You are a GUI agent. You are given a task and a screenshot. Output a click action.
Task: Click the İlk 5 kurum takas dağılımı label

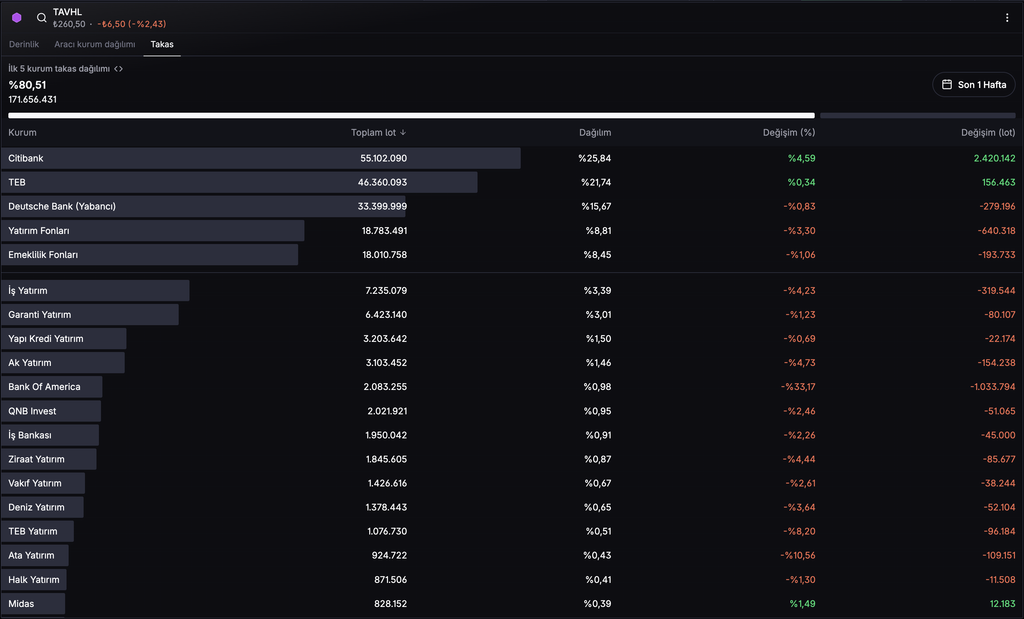point(59,69)
